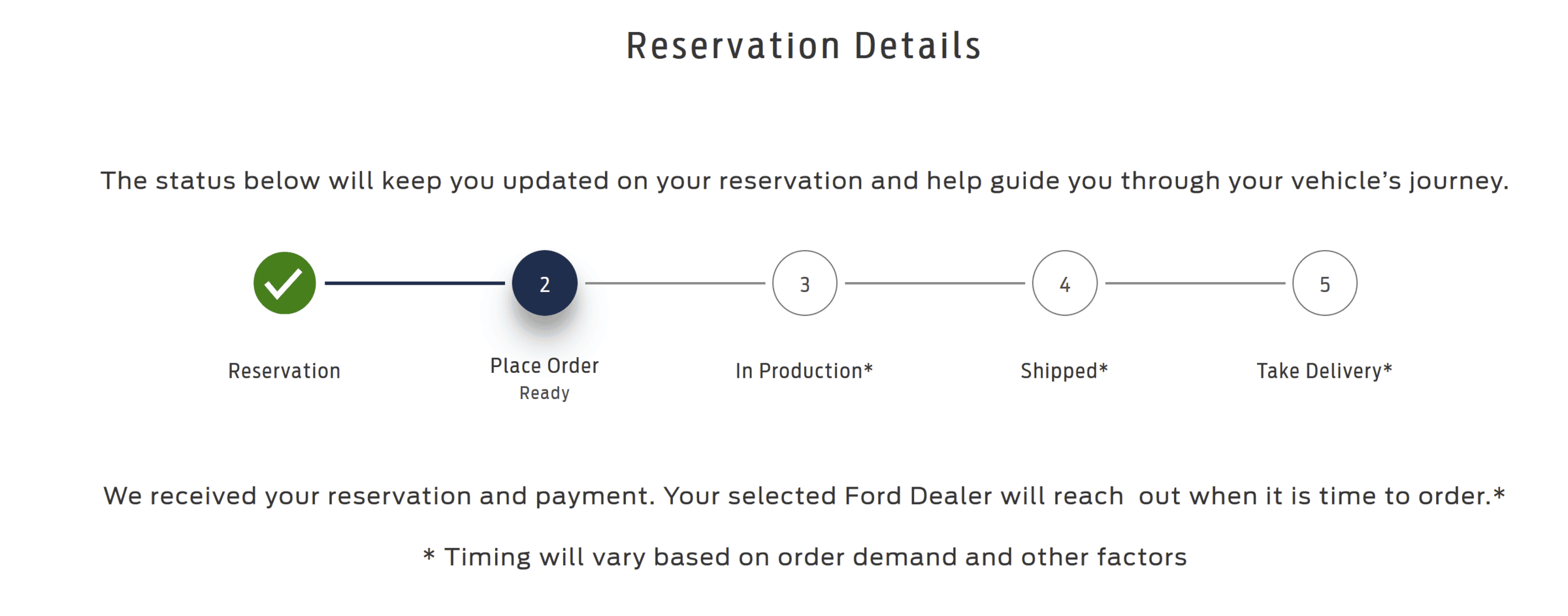Image resolution: width=1568 pixels, height=616 pixels.
Task: Click the Ford Dealer reservation received message
Action: point(804,496)
